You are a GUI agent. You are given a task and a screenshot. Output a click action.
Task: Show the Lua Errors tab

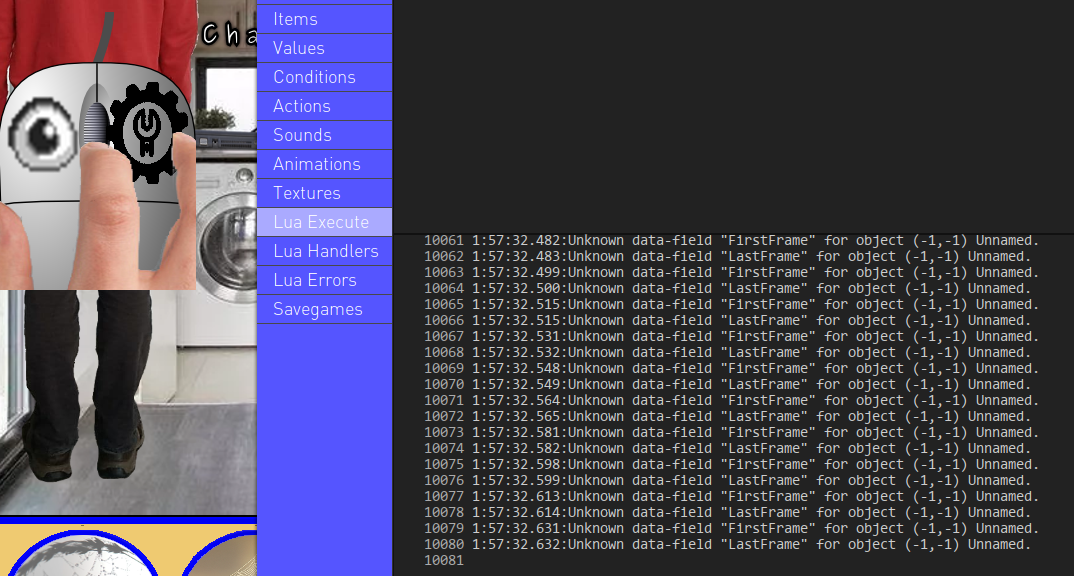pyautogui.click(x=325, y=280)
